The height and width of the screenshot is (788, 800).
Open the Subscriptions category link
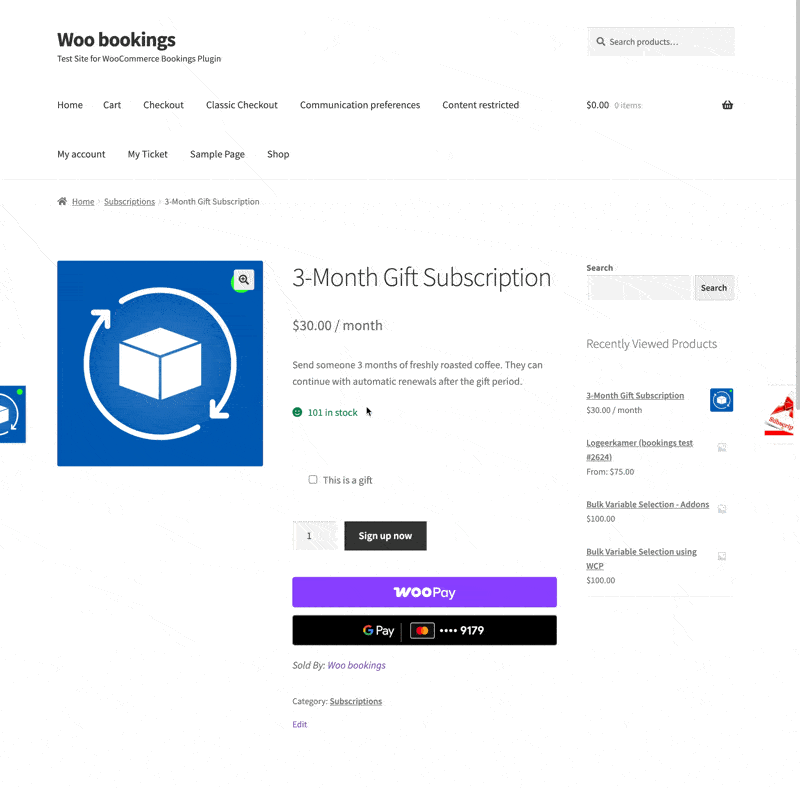pos(356,701)
